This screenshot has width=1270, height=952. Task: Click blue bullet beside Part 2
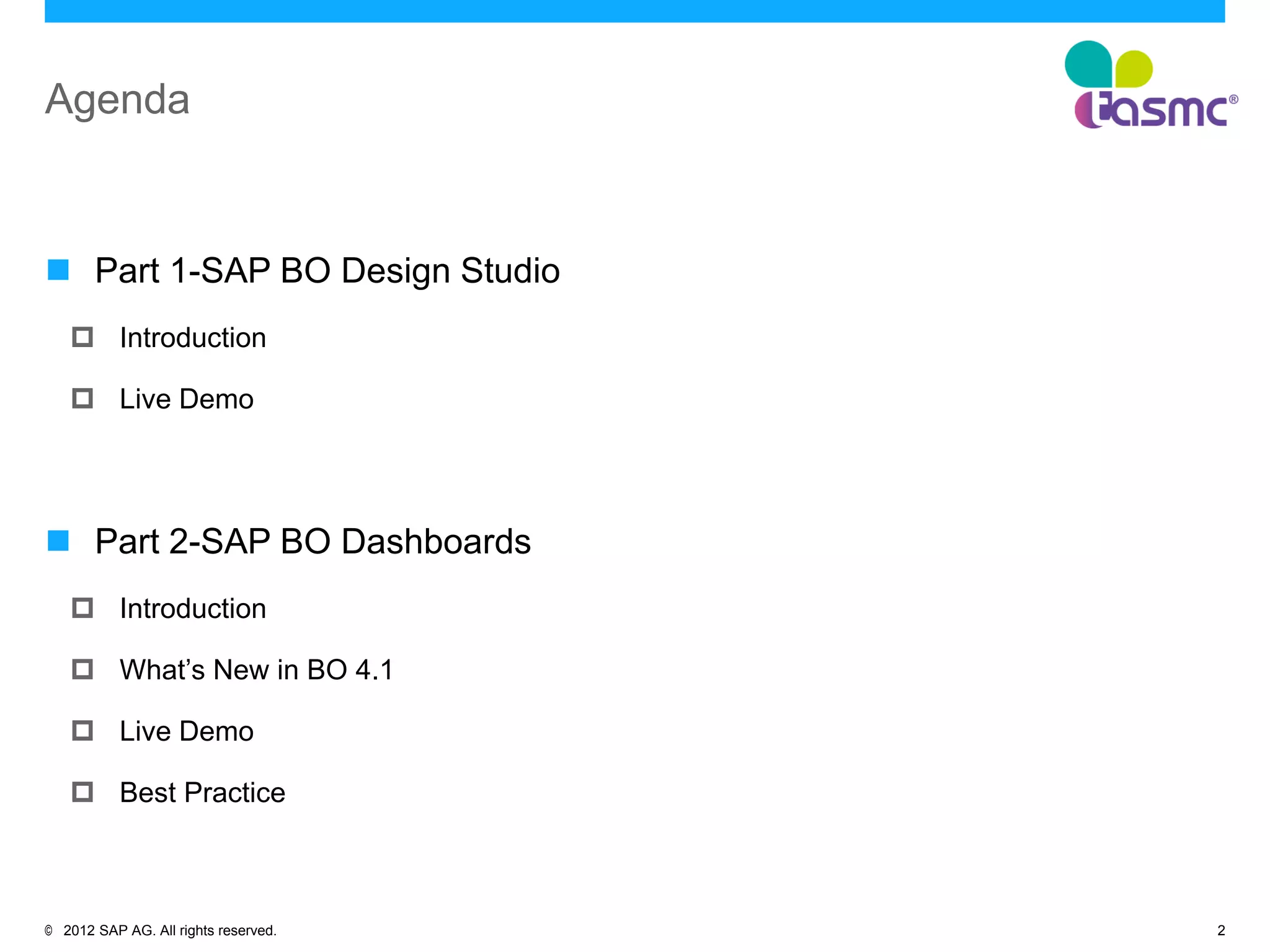tap(58, 540)
